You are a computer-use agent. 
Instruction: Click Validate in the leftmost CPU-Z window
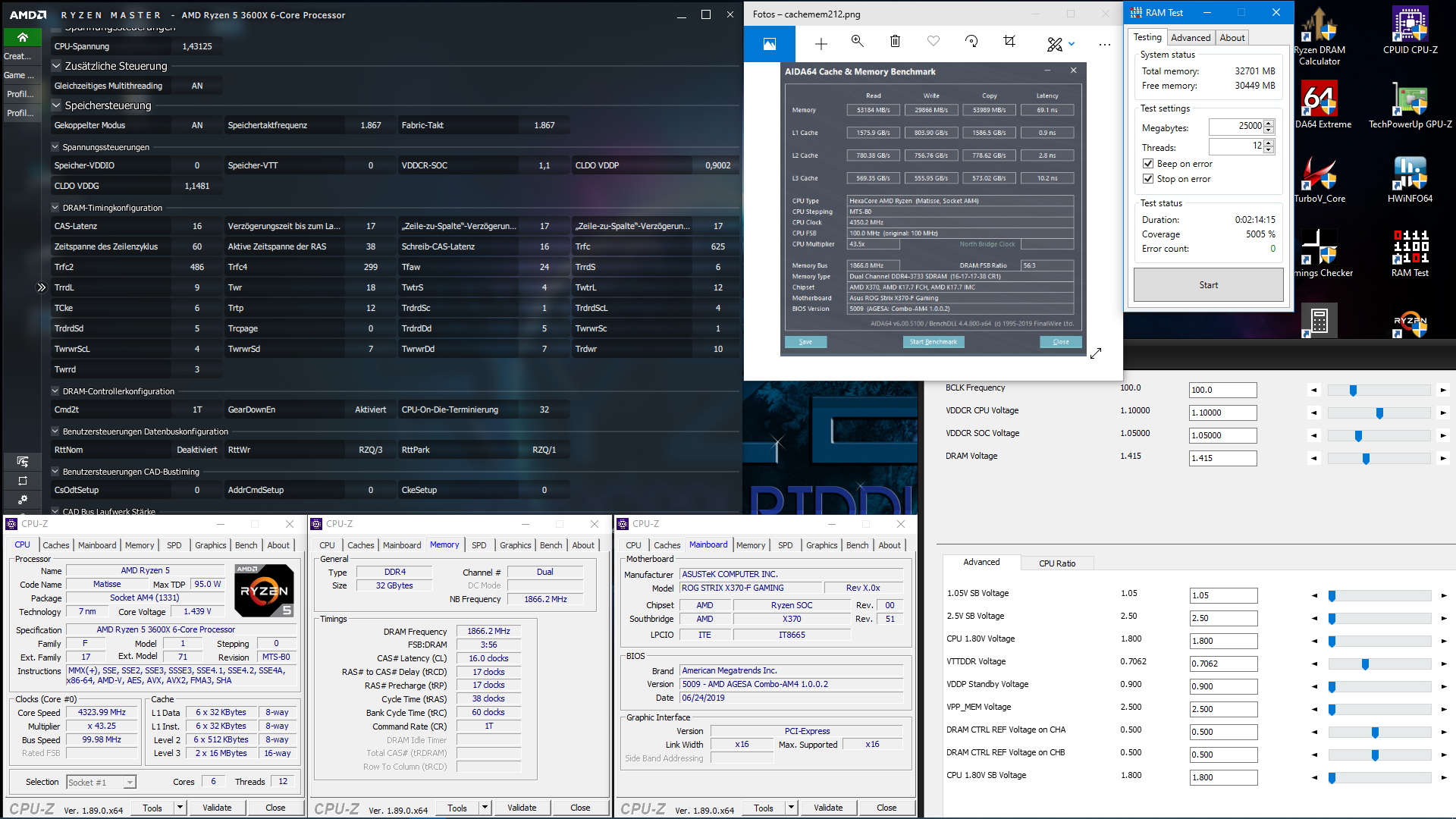(x=217, y=808)
